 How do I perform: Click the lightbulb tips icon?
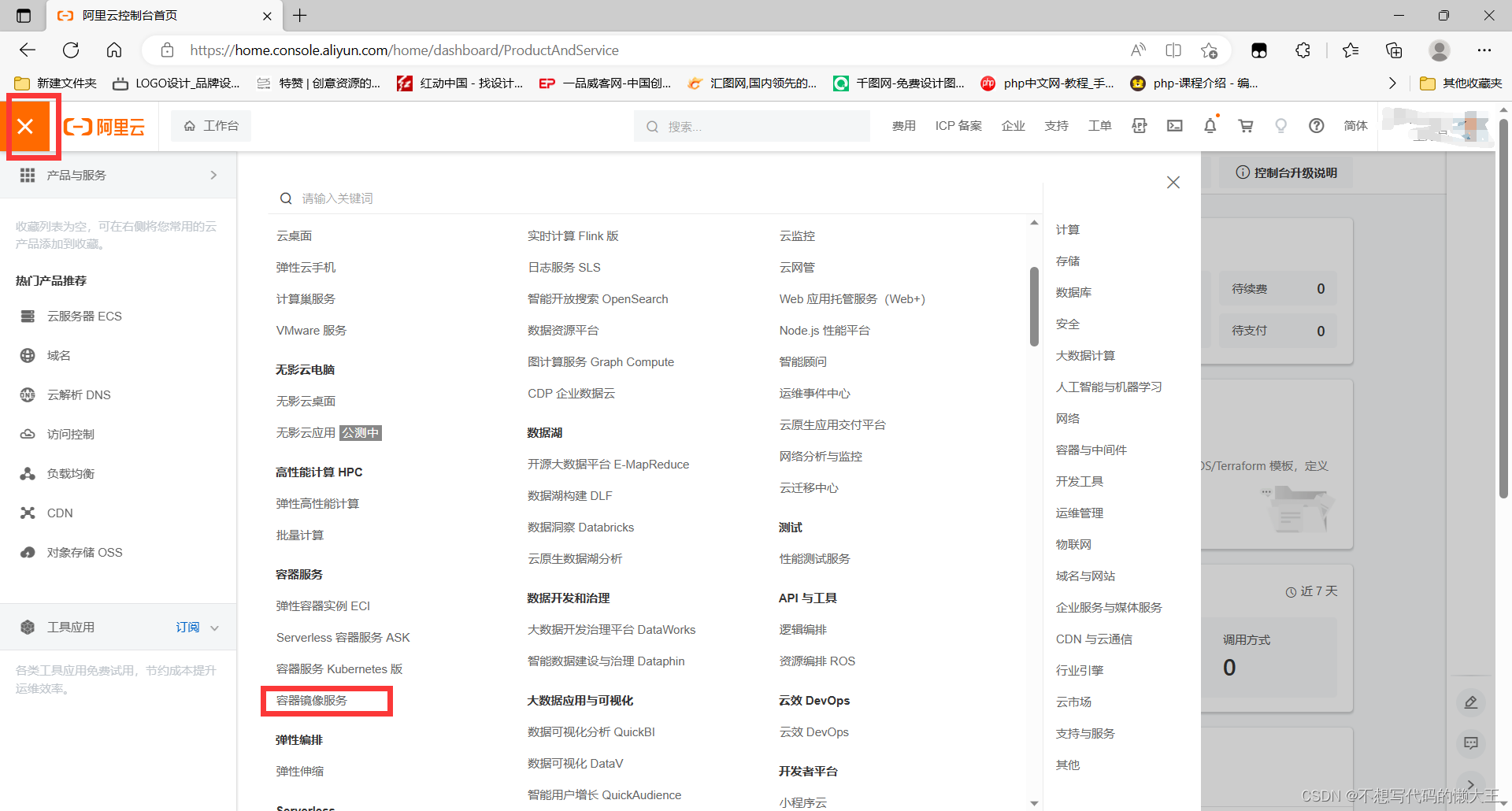(x=1281, y=126)
